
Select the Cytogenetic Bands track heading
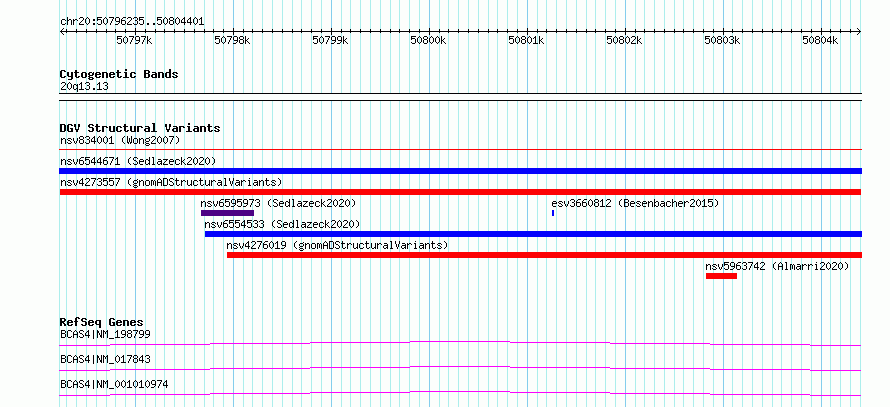(x=119, y=74)
